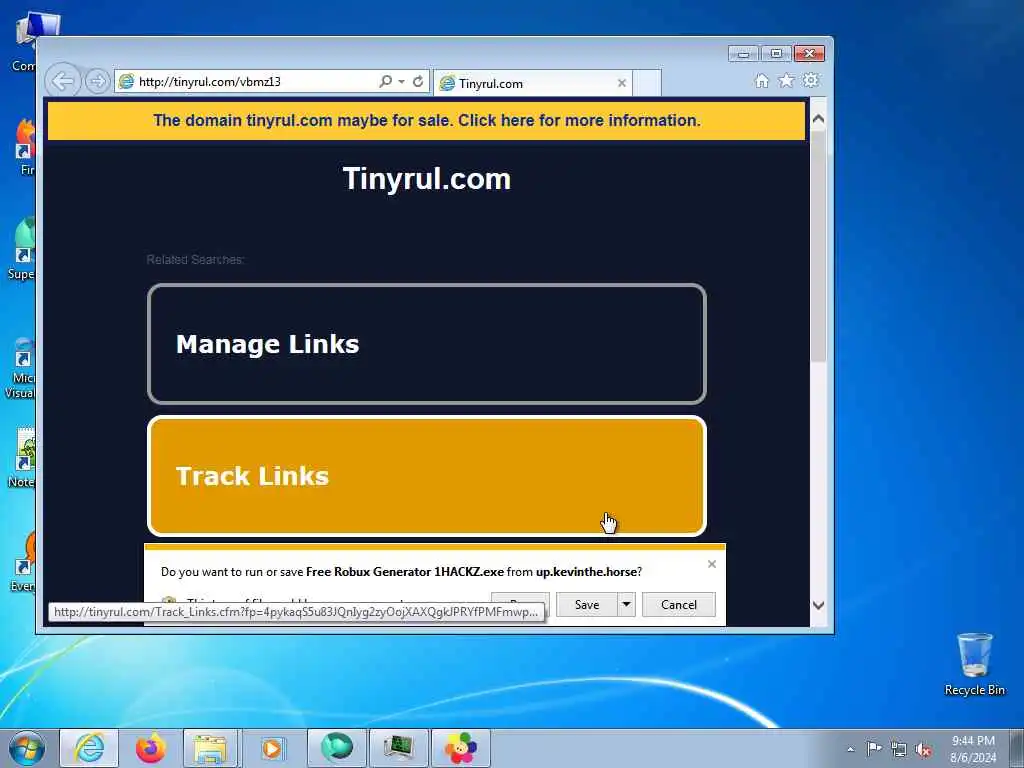Image resolution: width=1024 pixels, height=768 pixels.
Task: Go back with the browser Back arrow
Action: 63,82
